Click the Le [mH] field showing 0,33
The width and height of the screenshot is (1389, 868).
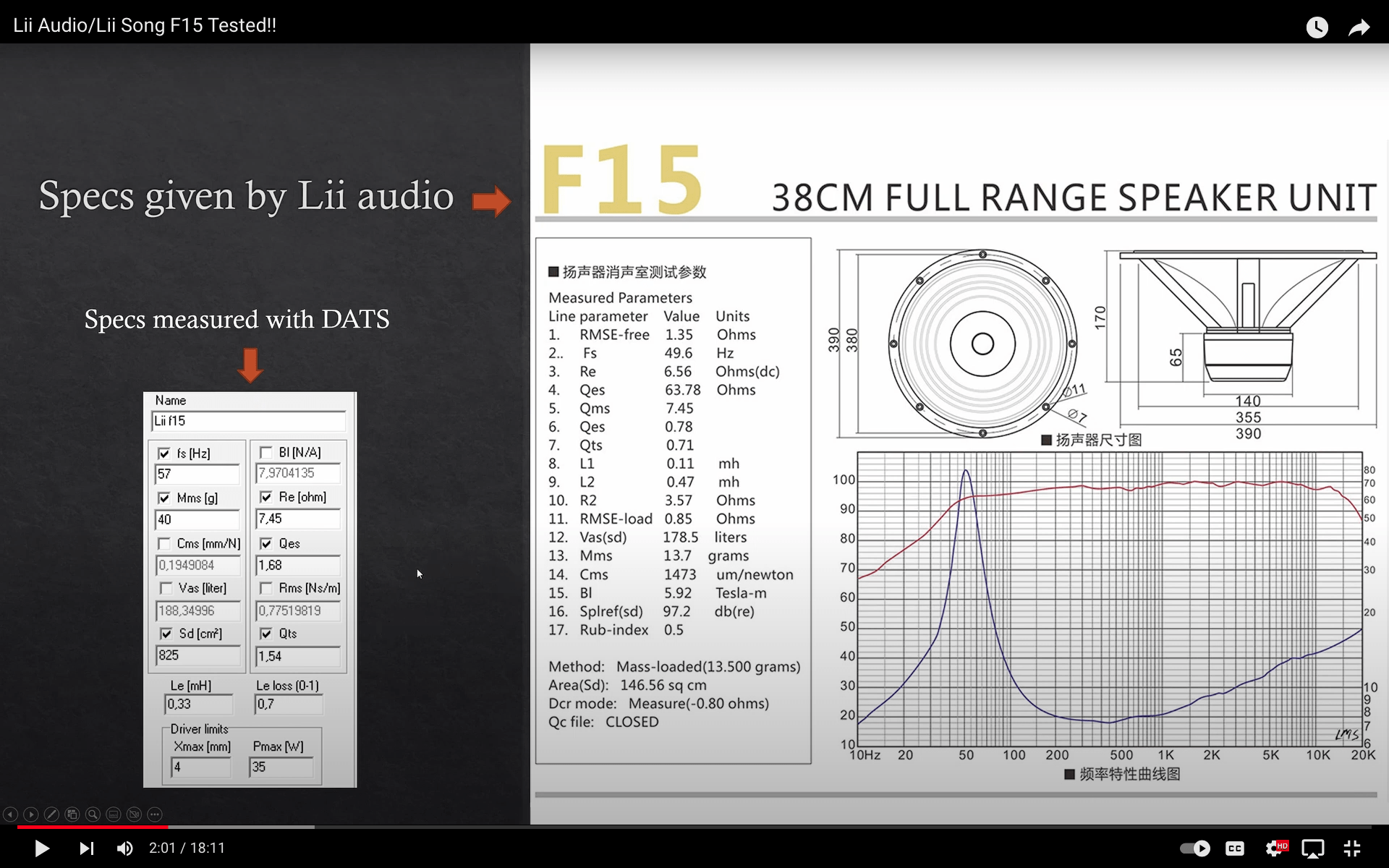click(199, 704)
